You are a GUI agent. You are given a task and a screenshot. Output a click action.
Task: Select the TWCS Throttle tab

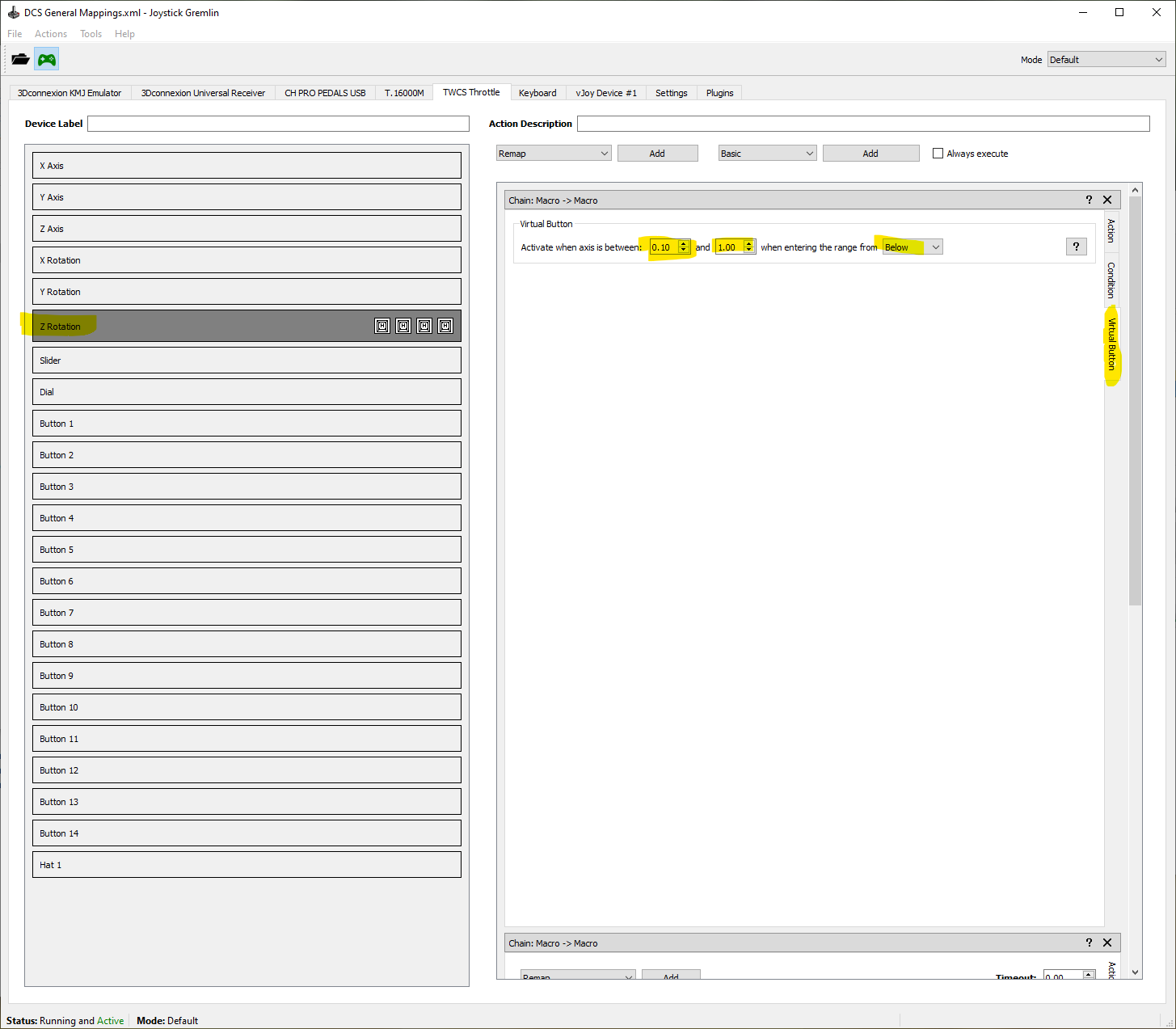pos(471,92)
